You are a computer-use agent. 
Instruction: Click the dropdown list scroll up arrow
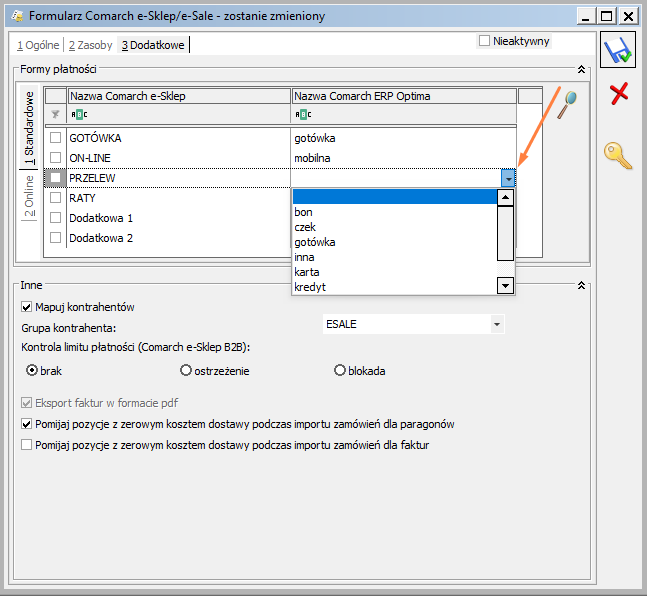pyautogui.click(x=505, y=197)
